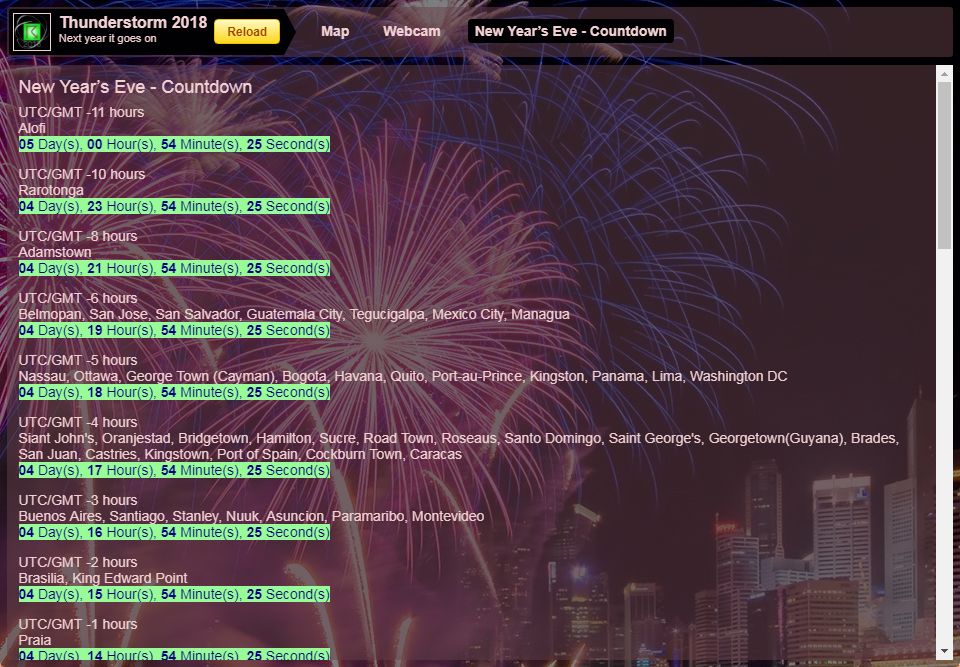
Task: Click the Thunderstorm 2018 title text
Action: tap(133, 22)
